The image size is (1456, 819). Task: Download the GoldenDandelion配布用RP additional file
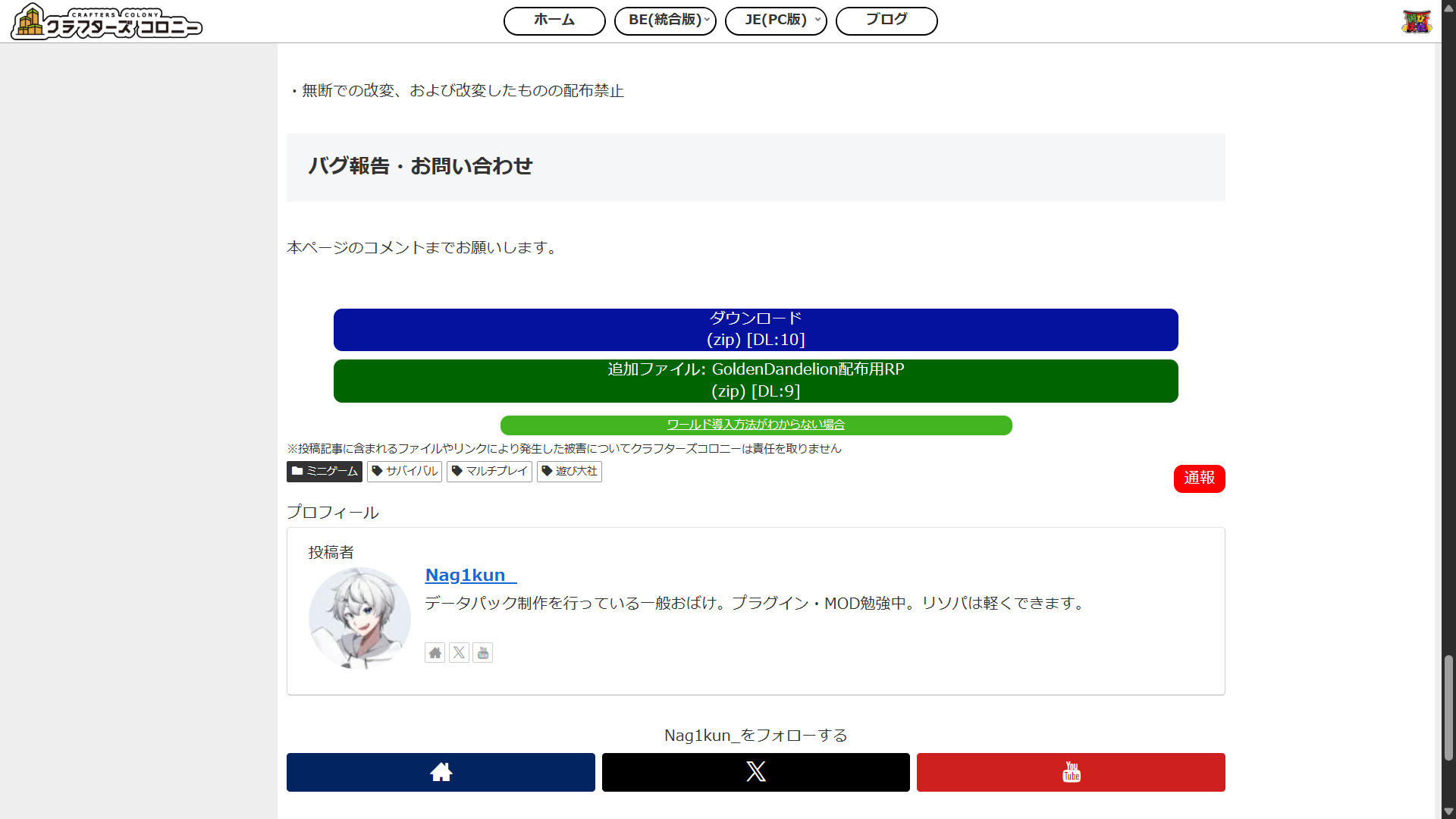pyautogui.click(x=755, y=381)
